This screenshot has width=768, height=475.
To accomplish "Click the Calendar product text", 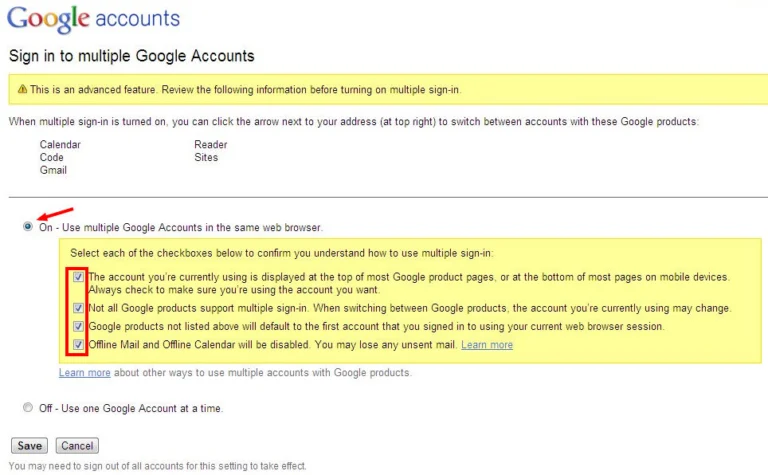I will 60,144.
